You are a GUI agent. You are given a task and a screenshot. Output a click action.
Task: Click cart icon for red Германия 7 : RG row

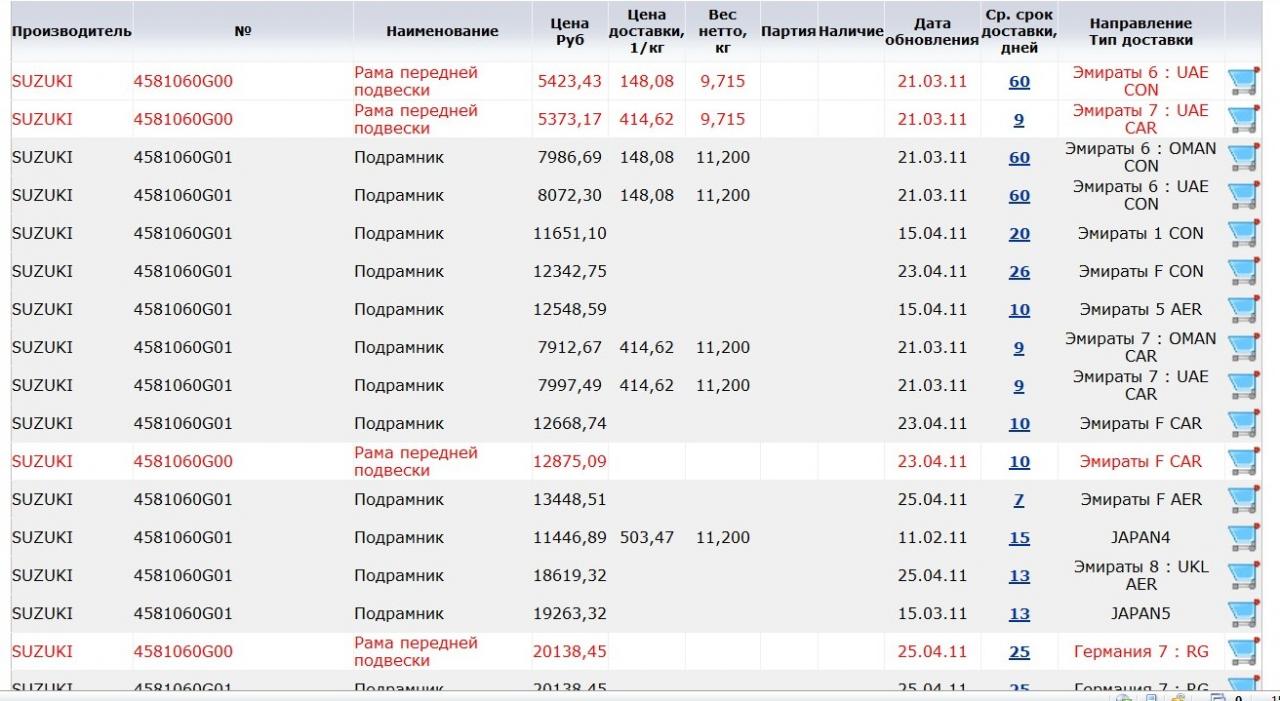click(x=1242, y=652)
